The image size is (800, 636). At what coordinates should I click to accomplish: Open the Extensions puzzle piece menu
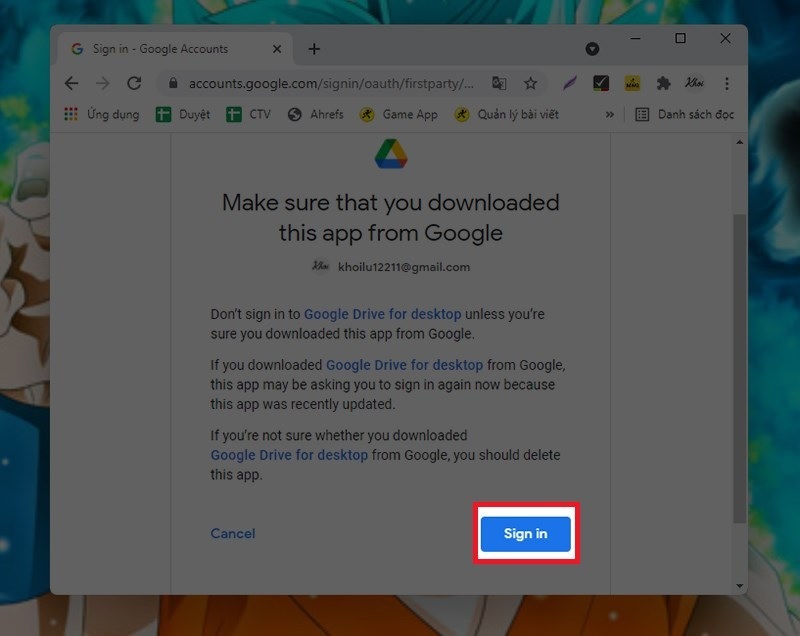[663, 83]
